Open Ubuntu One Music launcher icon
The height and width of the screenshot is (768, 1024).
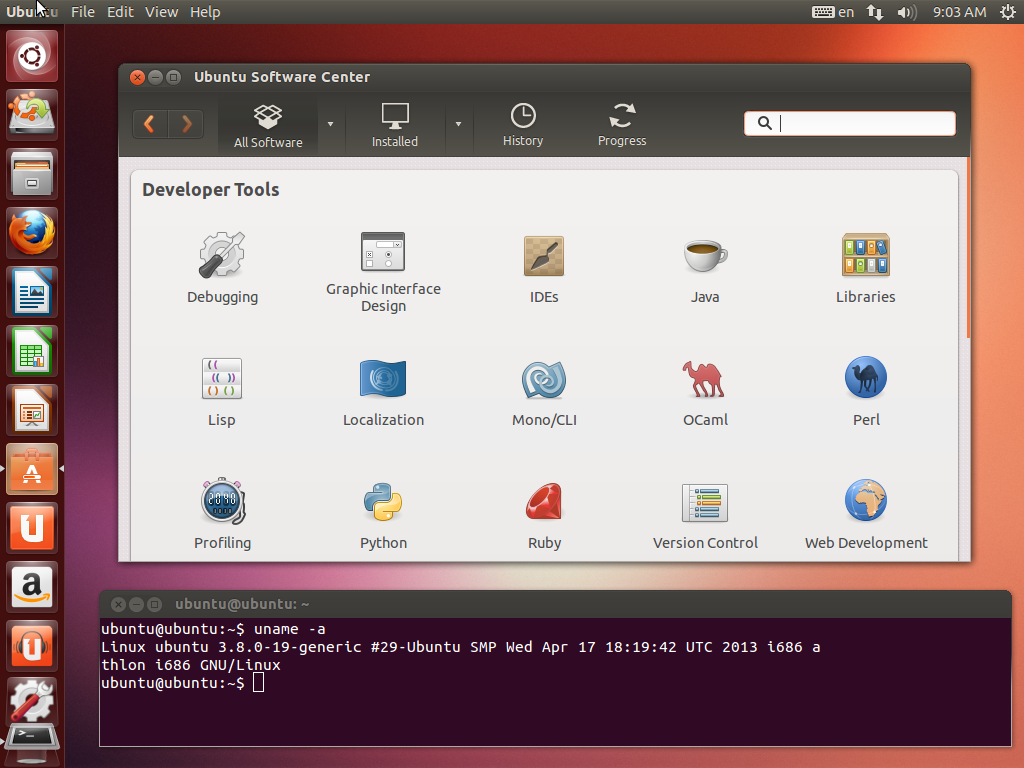pyautogui.click(x=32, y=646)
